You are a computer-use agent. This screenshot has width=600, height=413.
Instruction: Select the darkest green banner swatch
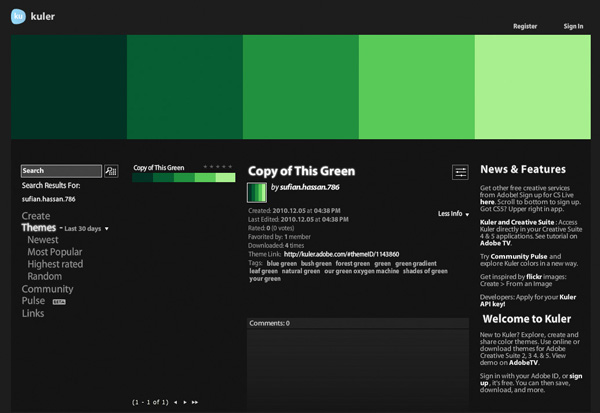(69, 87)
